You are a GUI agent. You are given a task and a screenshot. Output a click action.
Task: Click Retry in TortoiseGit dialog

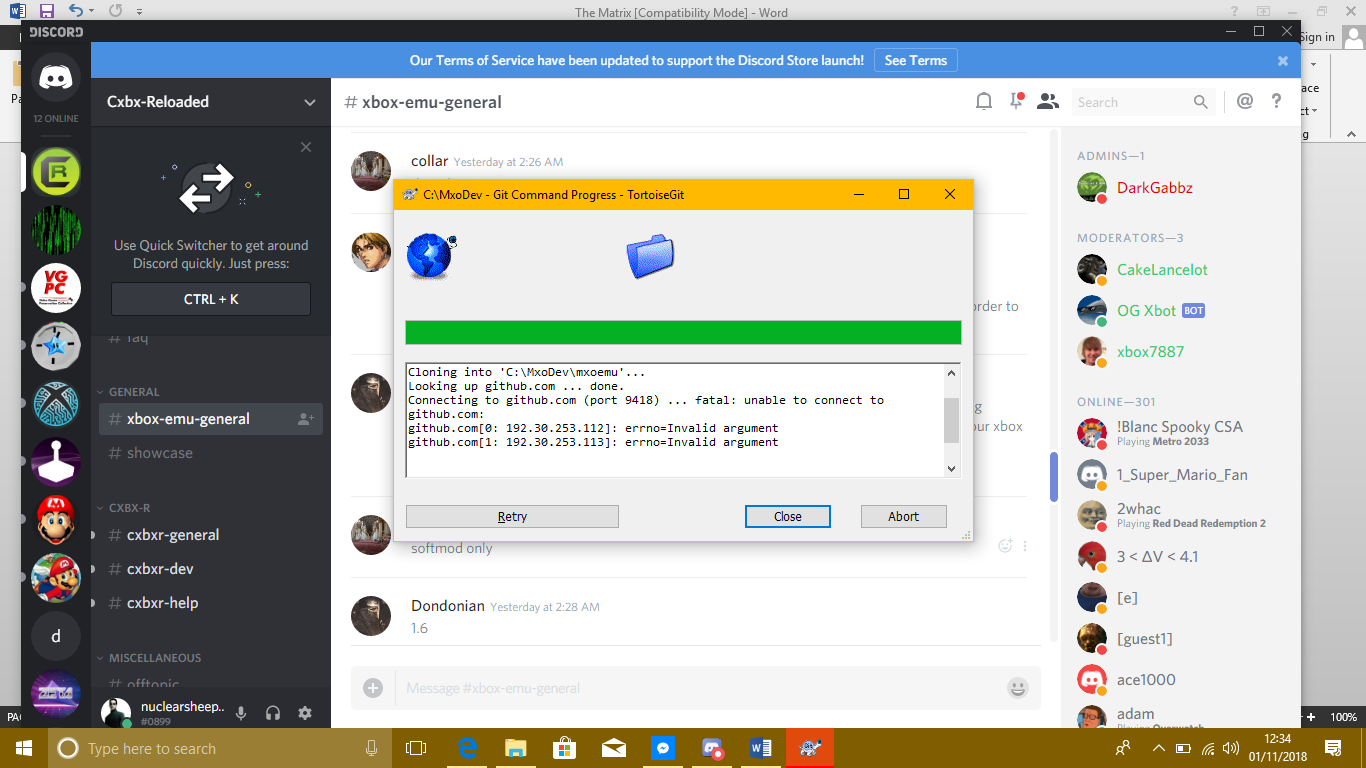[512, 516]
